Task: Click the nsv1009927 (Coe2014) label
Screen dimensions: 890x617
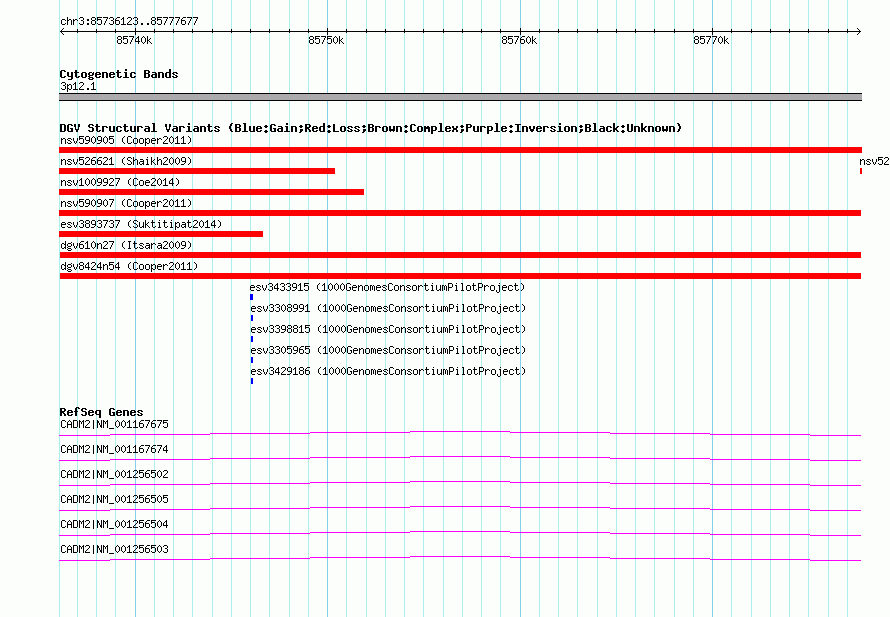Action: pyautogui.click(x=120, y=182)
